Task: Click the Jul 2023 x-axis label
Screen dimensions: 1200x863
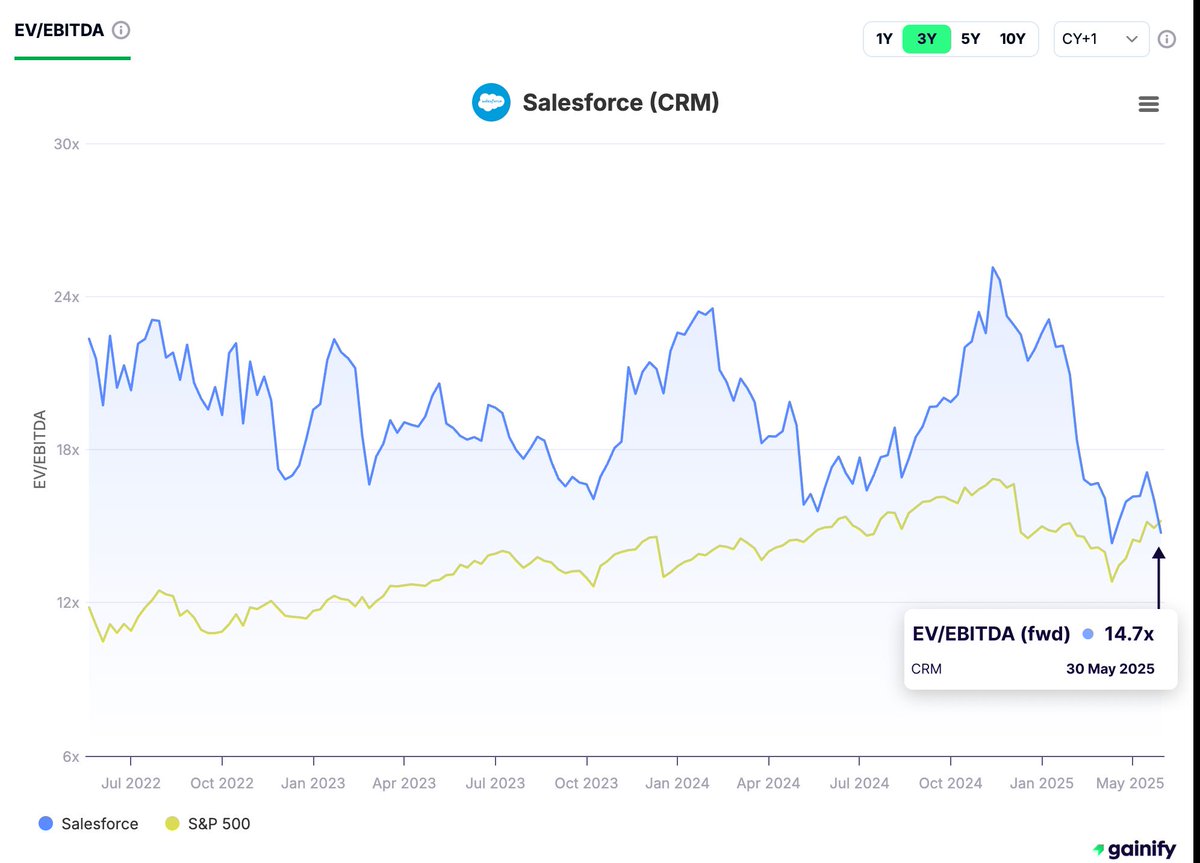Action: click(x=495, y=783)
